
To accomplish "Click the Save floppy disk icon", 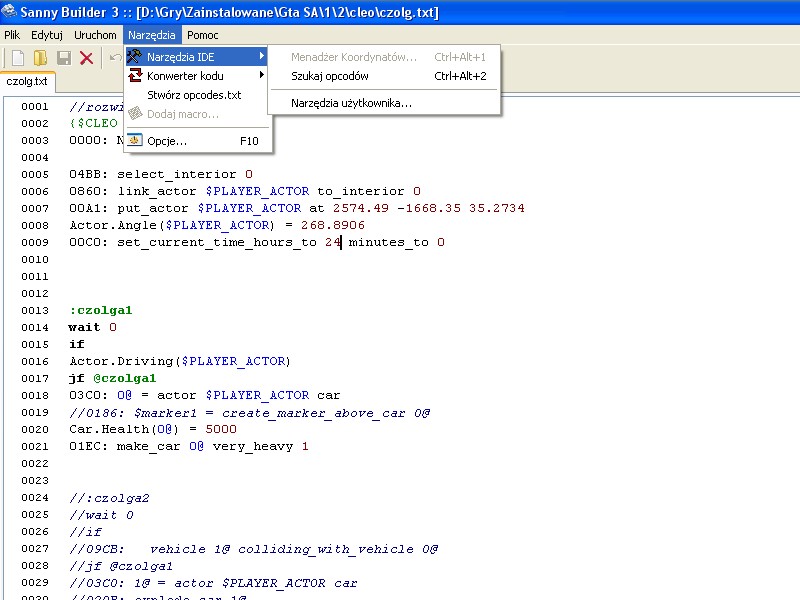I will pos(63,58).
